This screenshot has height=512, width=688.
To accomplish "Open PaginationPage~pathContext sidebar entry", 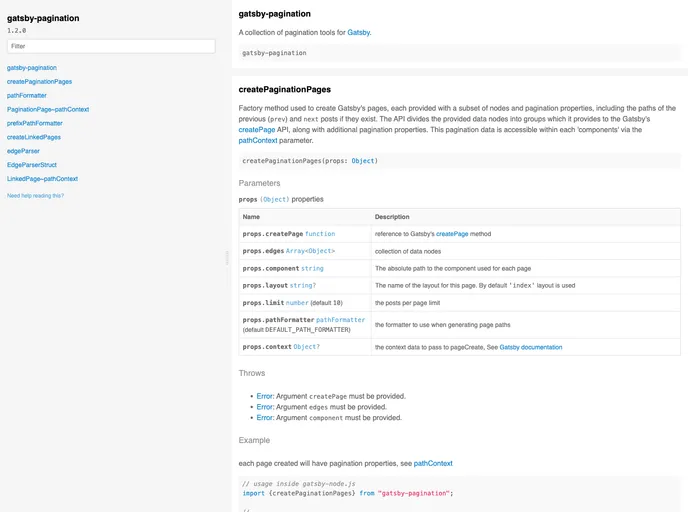I will [x=48, y=109].
